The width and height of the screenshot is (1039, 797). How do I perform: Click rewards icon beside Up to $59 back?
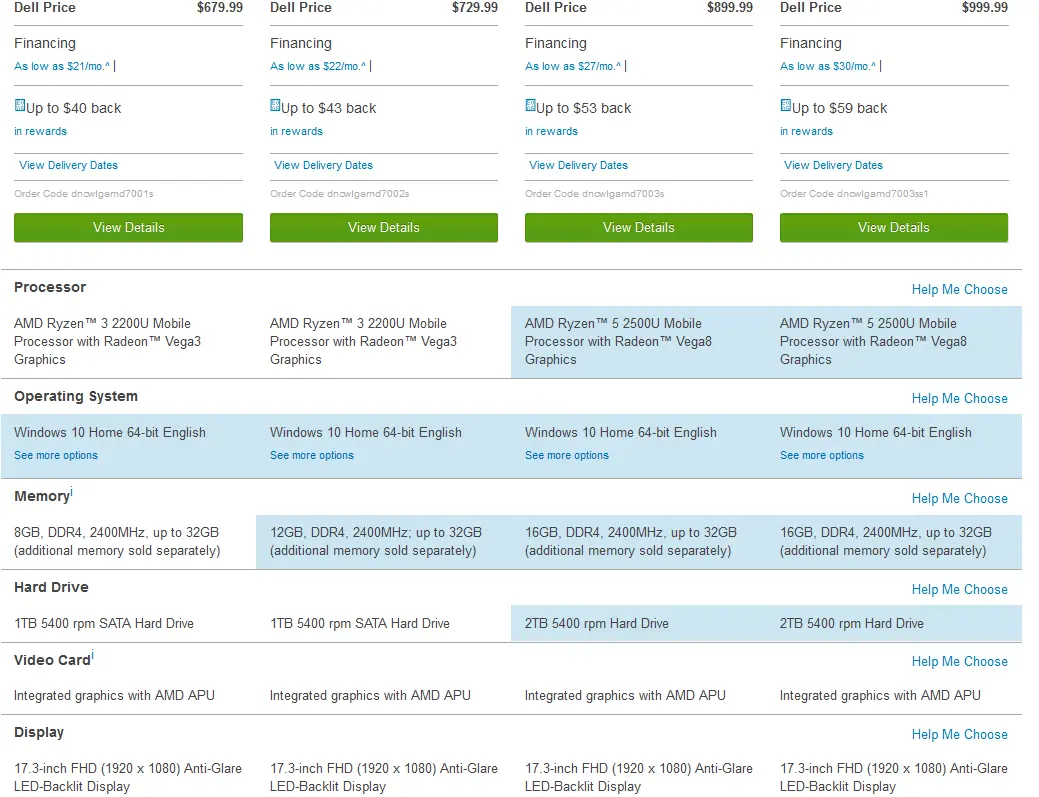click(785, 106)
